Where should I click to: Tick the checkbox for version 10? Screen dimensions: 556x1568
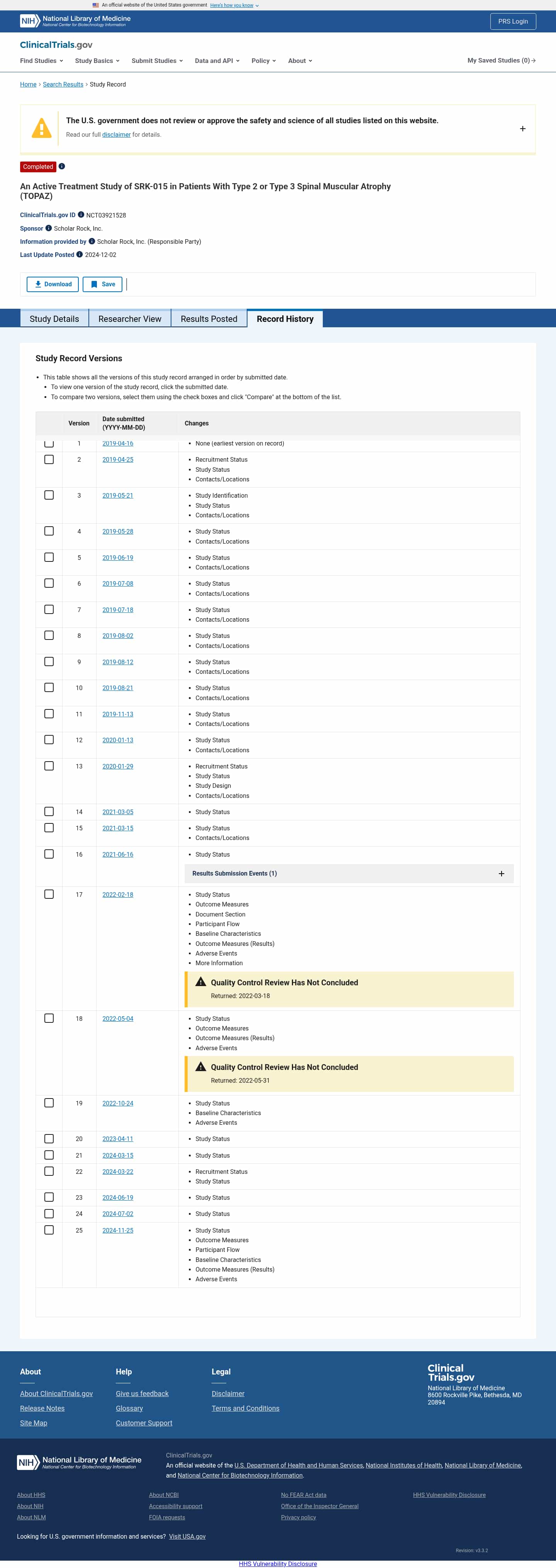[x=49, y=688]
